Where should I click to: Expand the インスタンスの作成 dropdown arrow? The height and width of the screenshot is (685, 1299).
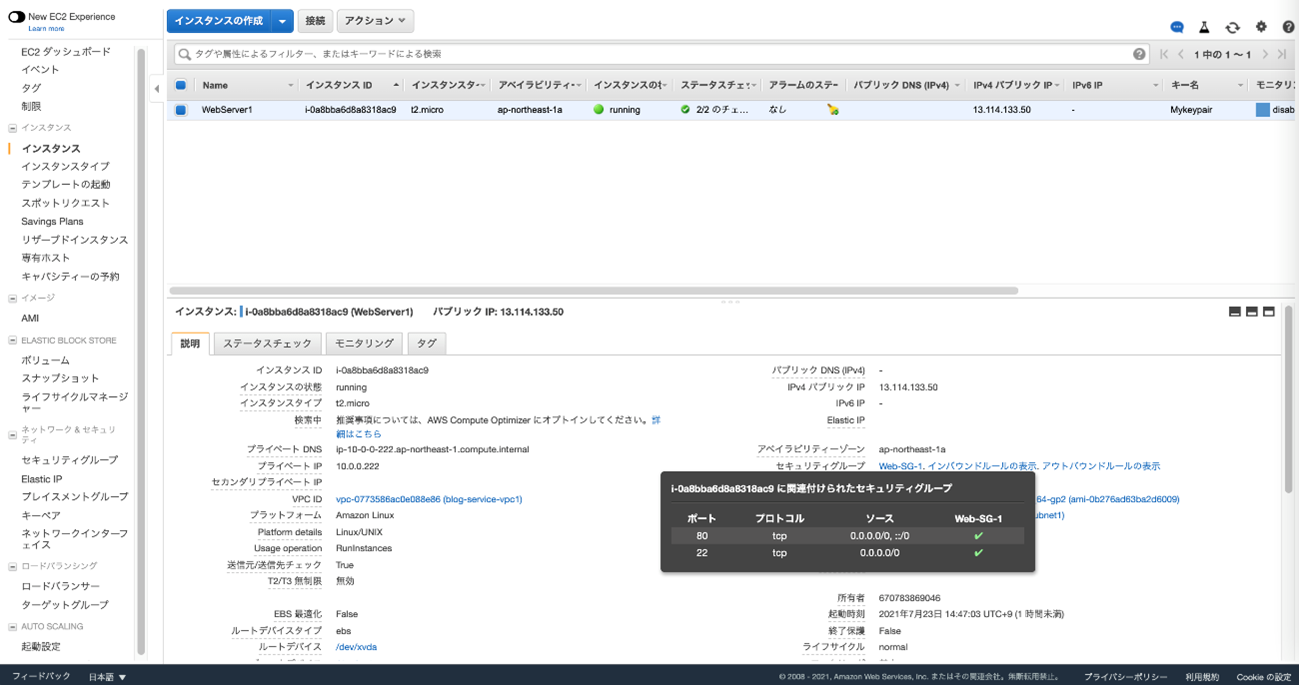tap(282, 21)
